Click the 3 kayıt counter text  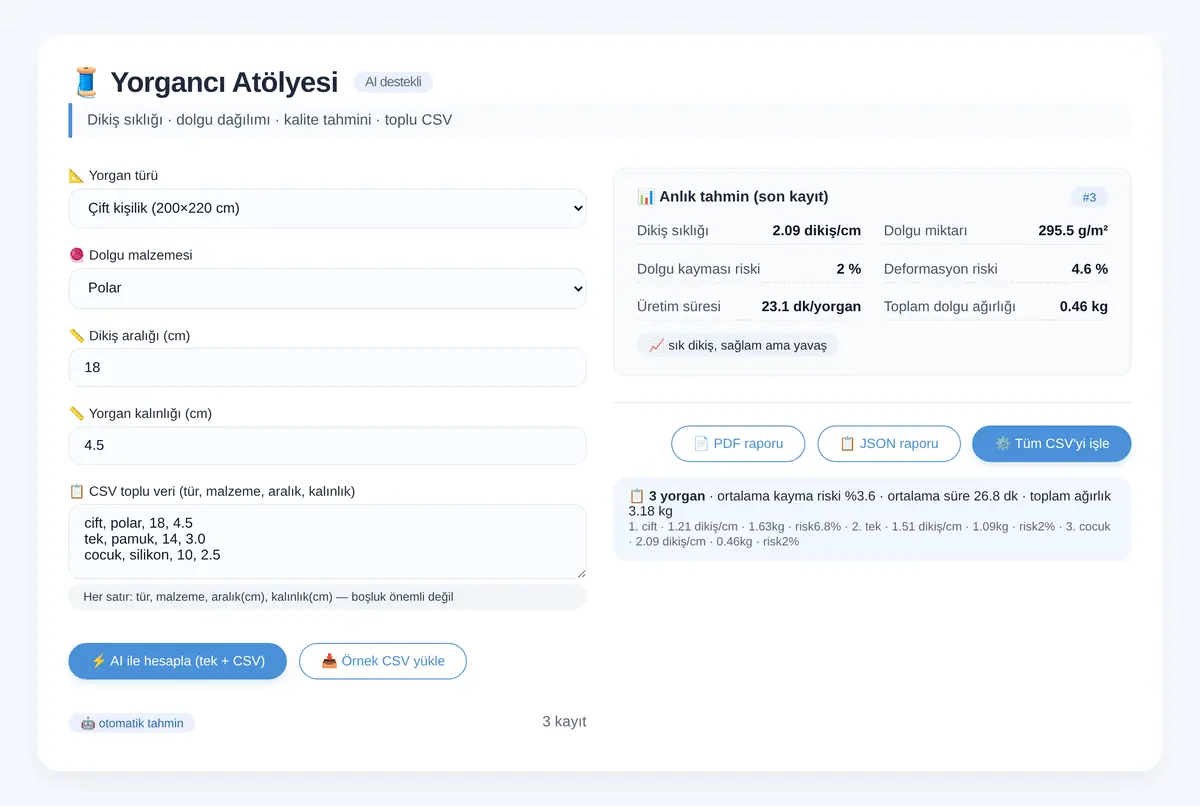point(564,722)
